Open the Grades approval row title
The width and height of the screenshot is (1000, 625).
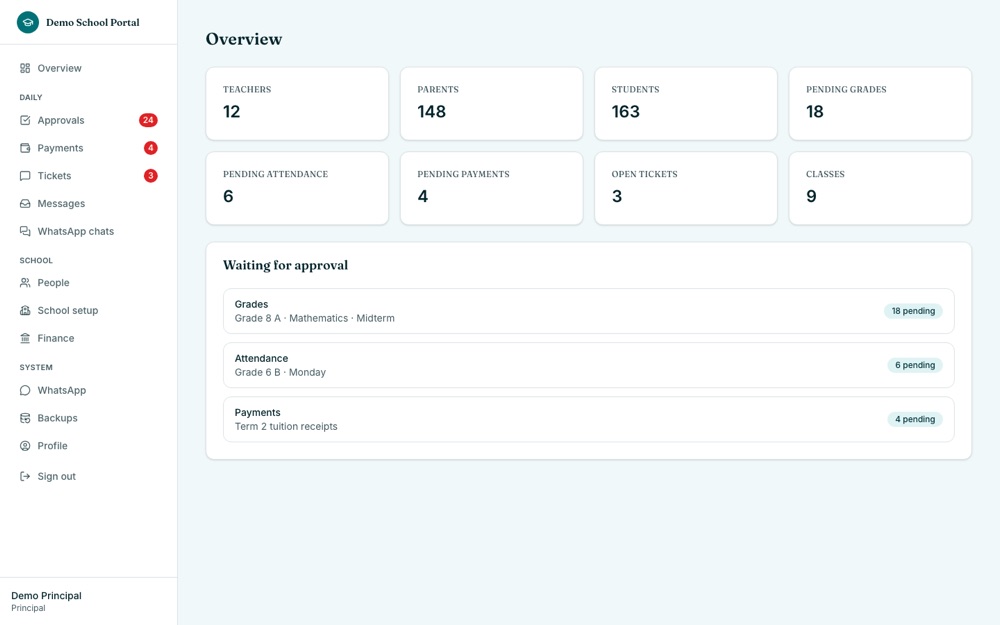tap(251, 304)
